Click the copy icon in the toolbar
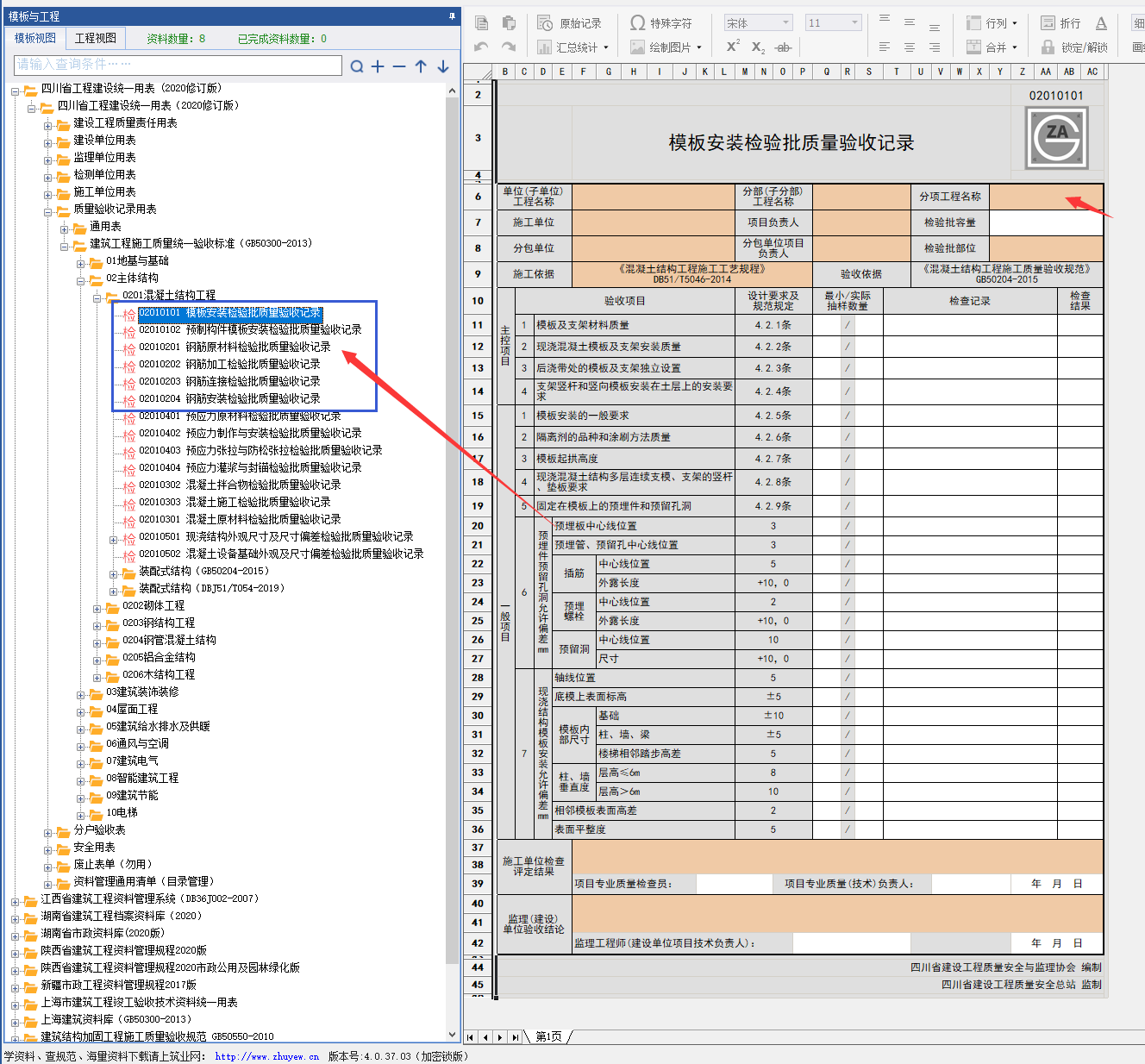Viewport: 1145px width, 1064px height. click(482, 23)
